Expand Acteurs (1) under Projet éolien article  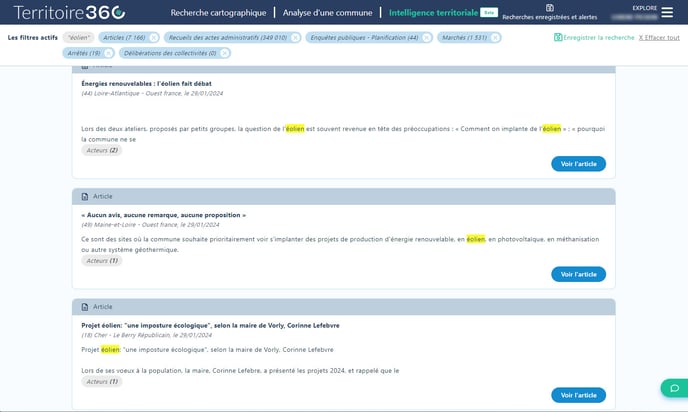click(102, 382)
